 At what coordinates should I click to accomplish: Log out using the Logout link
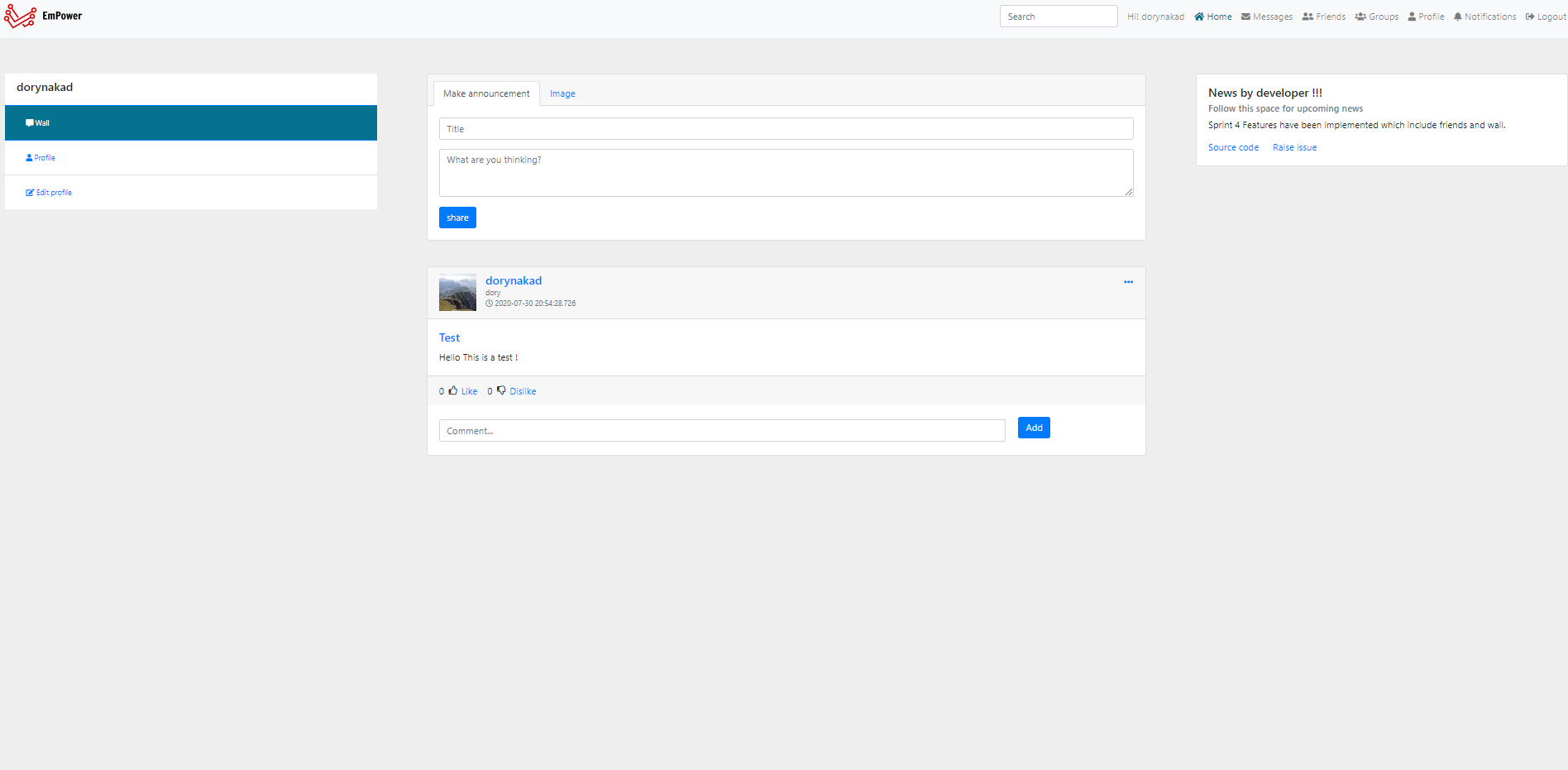(1545, 17)
